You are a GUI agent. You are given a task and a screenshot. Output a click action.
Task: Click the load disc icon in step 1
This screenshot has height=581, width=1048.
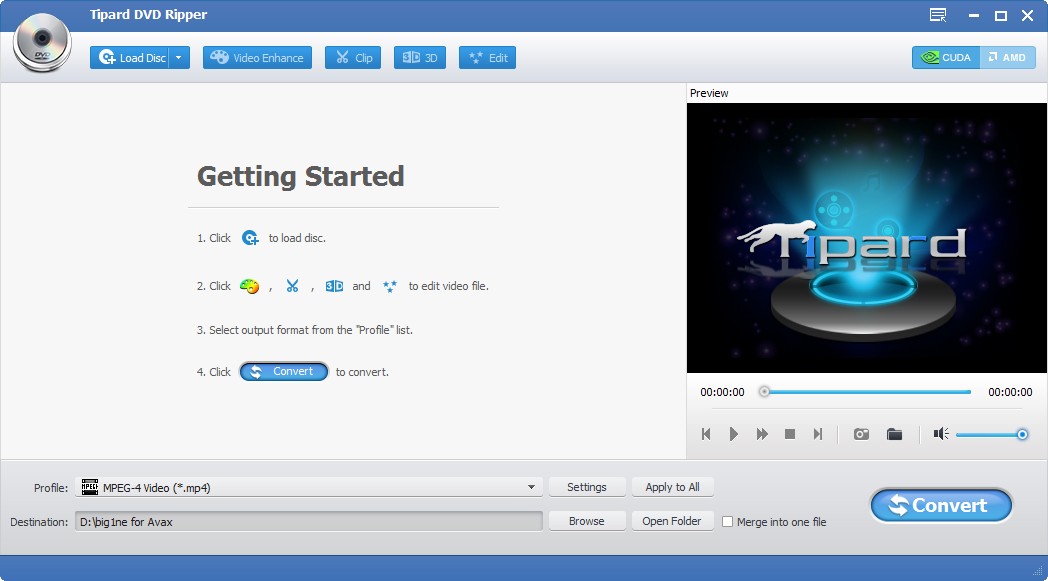point(250,238)
